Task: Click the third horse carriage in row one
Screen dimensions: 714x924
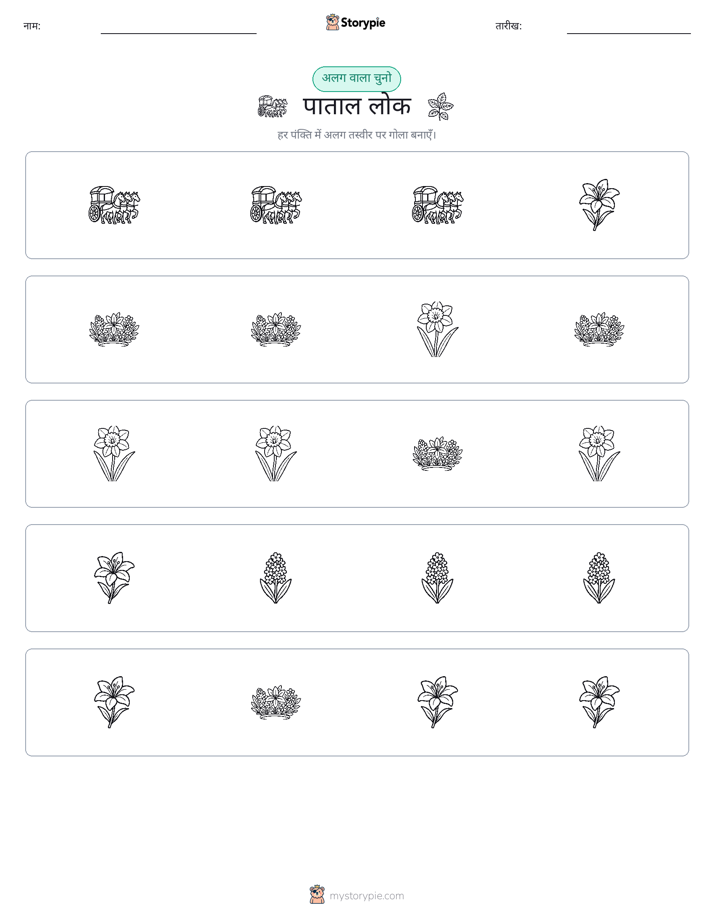Action: [437, 205]
